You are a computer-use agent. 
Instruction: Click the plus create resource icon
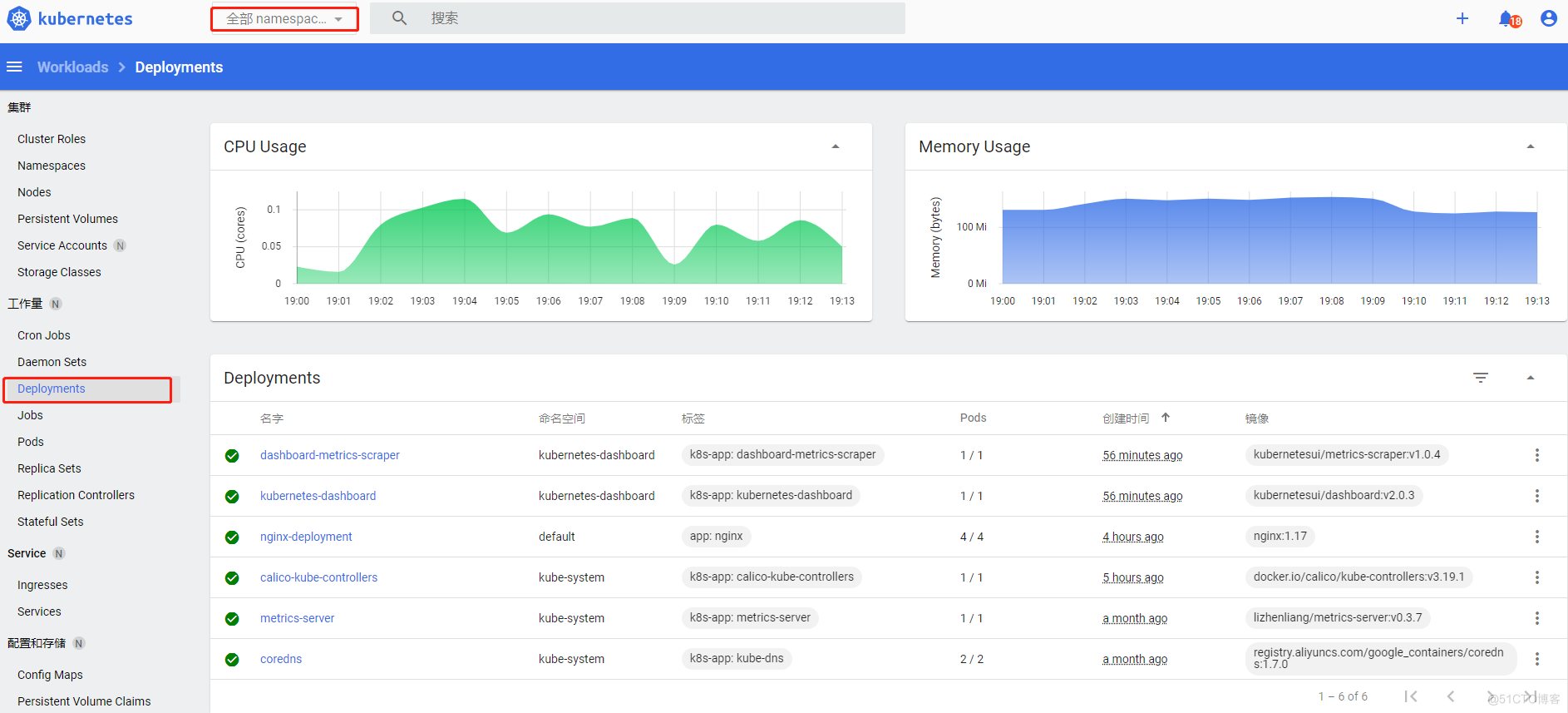[1462, 18]
